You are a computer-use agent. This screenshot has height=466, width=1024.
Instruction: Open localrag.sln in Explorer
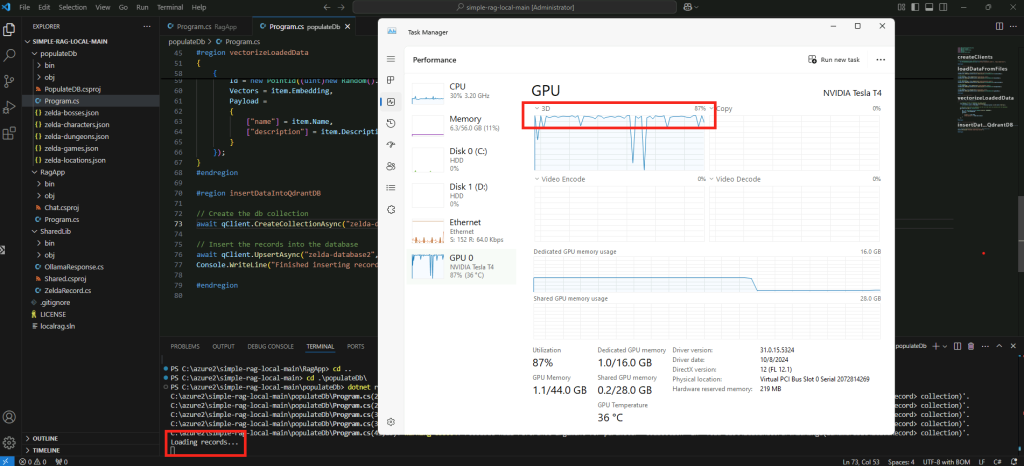tap(57, 326)
